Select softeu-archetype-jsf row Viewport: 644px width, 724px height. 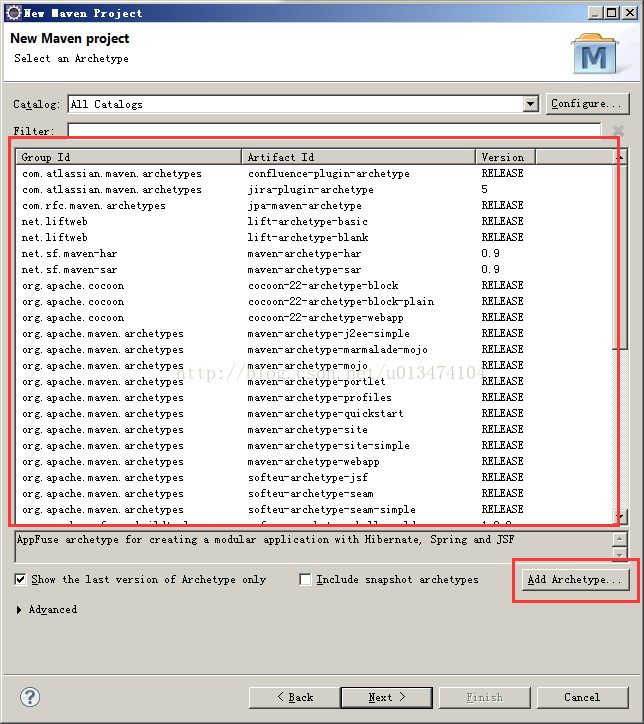click(x=315, y=477)
